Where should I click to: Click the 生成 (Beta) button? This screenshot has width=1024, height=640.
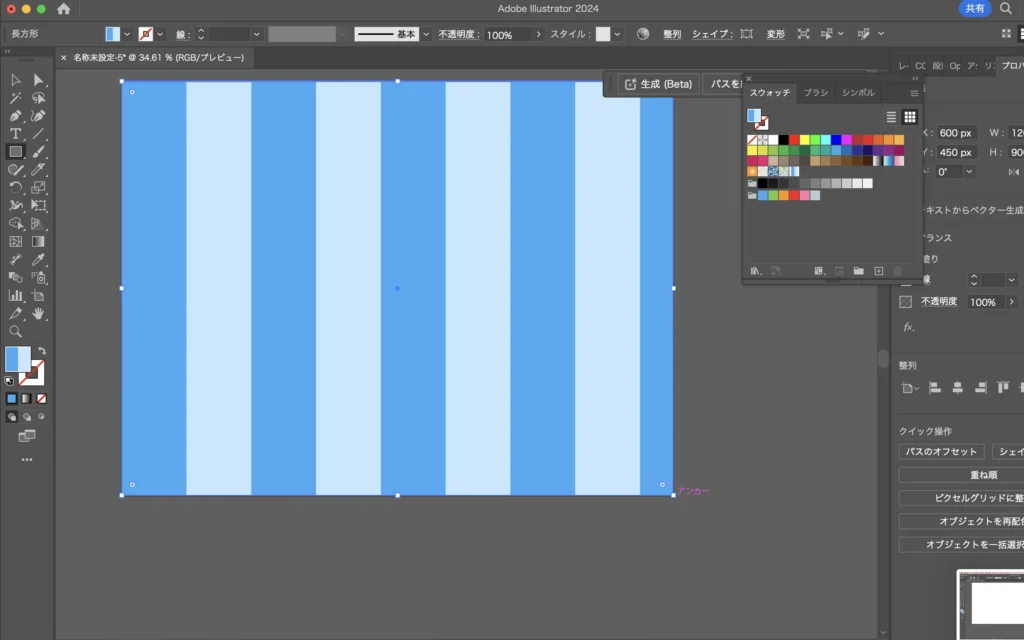pyautogui.click(x=658, y=84)
